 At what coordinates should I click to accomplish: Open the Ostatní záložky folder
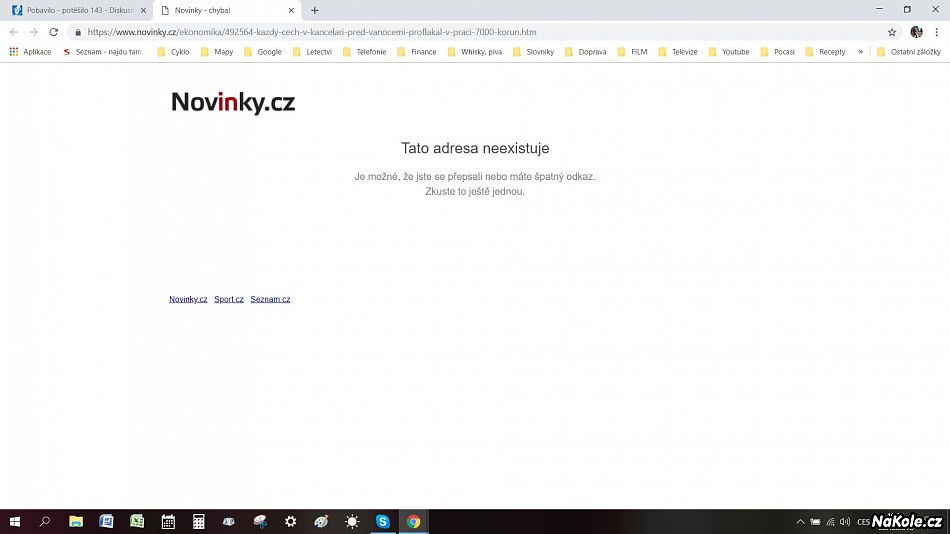pyautogui.click(x=909, y=52)
